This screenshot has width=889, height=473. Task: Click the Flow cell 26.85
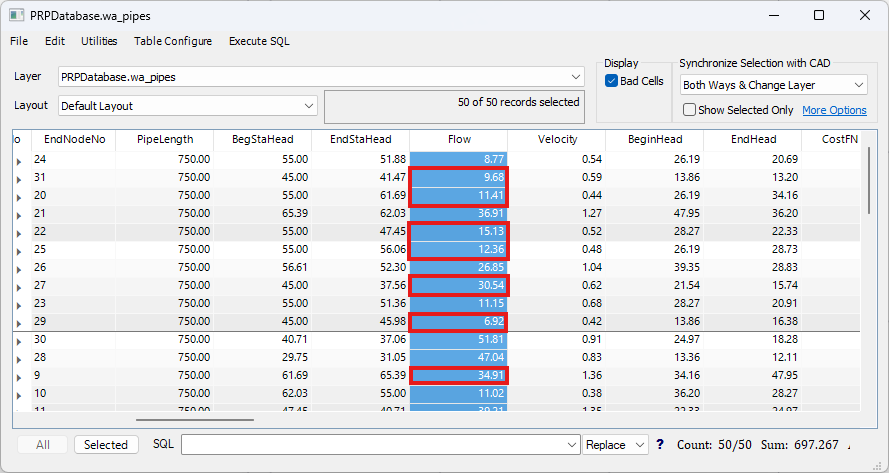(459, 267)
